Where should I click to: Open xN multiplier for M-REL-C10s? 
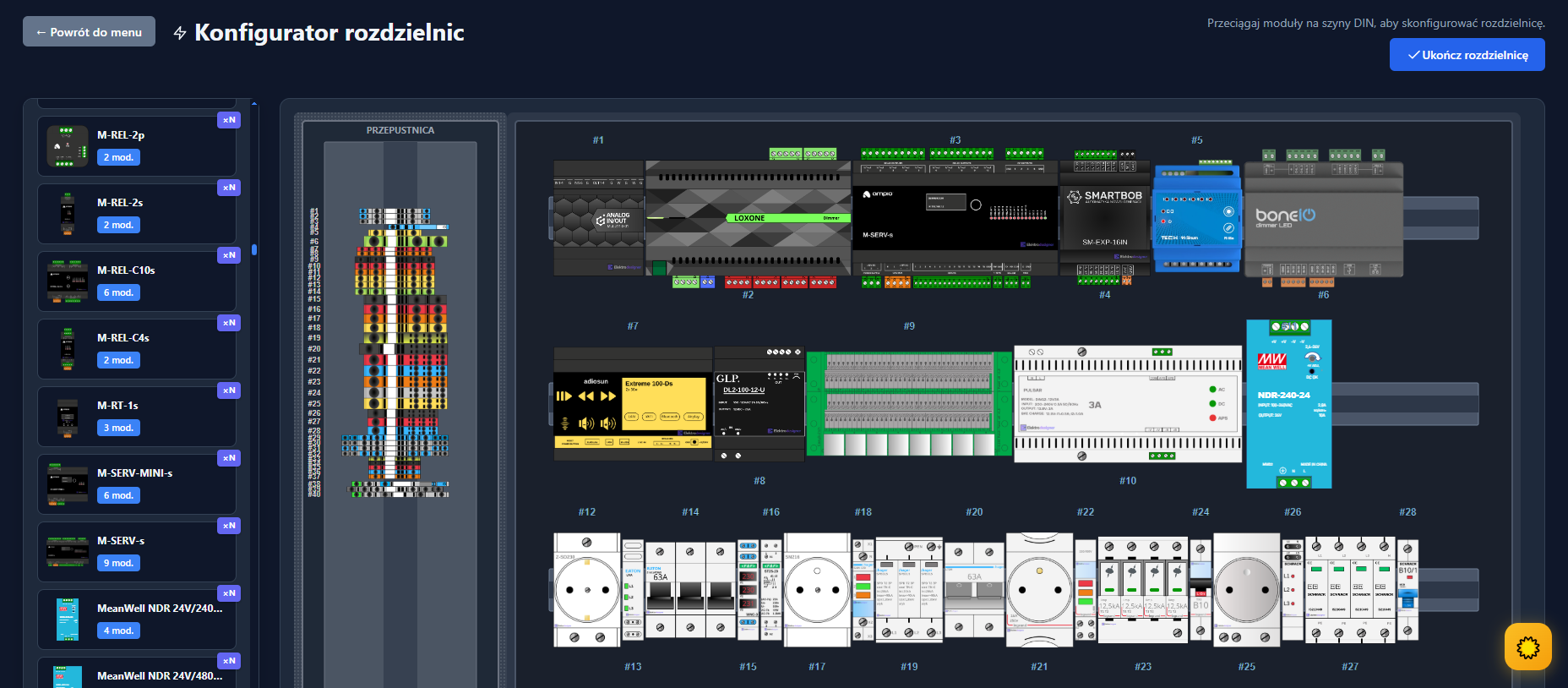click(229, 255)
